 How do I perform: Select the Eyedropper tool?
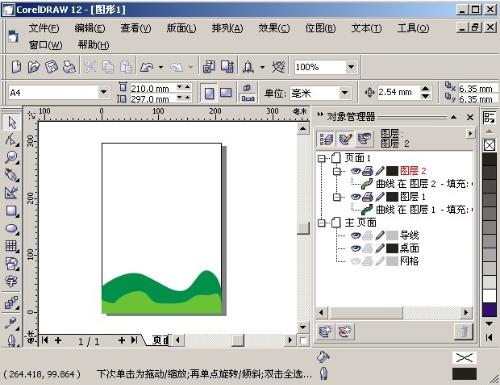[x=12, y=323]
